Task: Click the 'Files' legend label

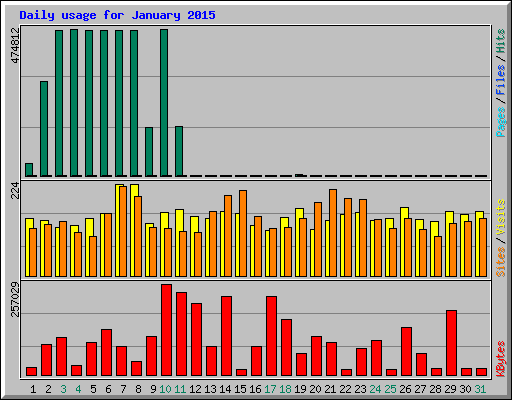Action: (x=500, y=80)
